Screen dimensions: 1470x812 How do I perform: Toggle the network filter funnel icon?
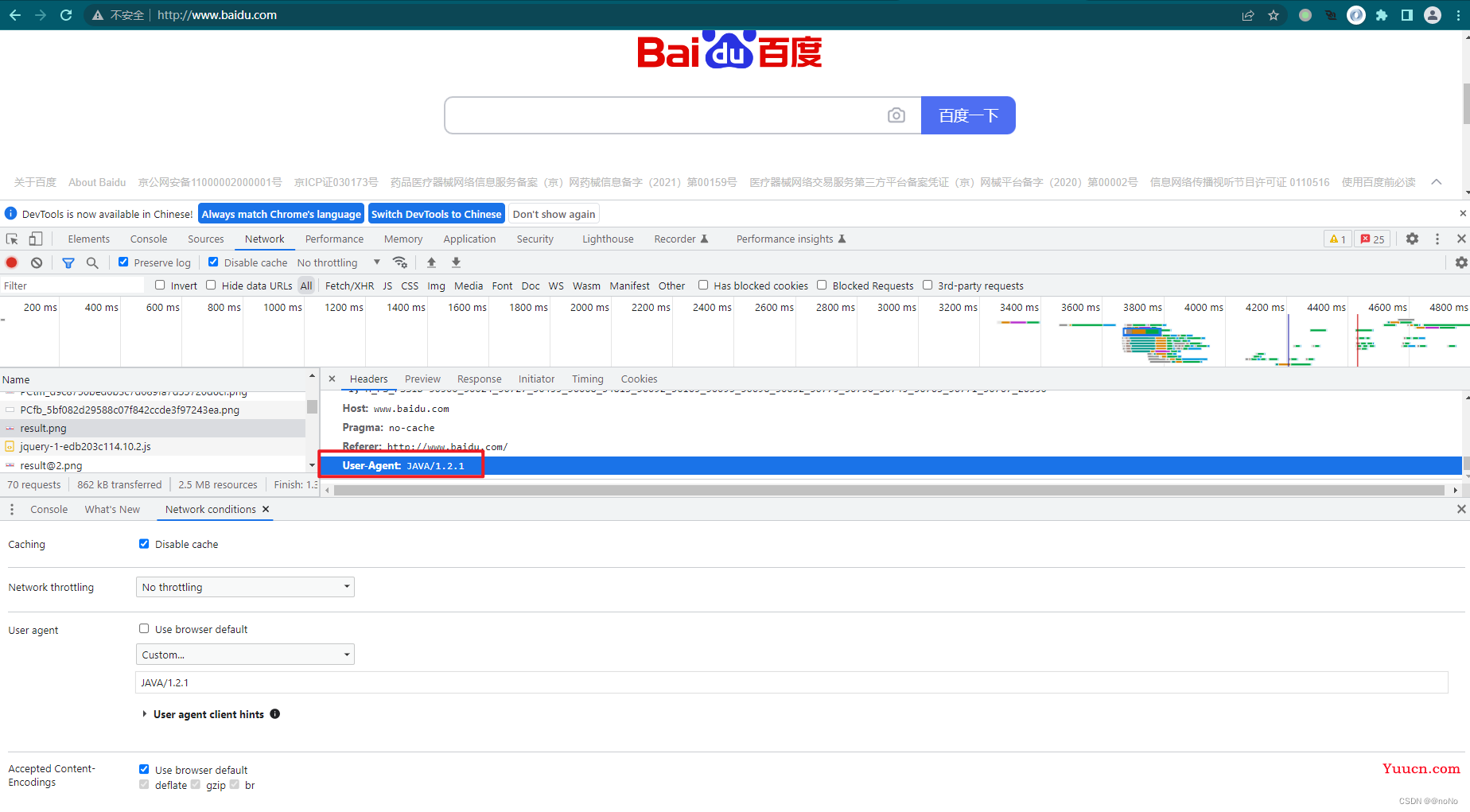click(x=68, y=262)
